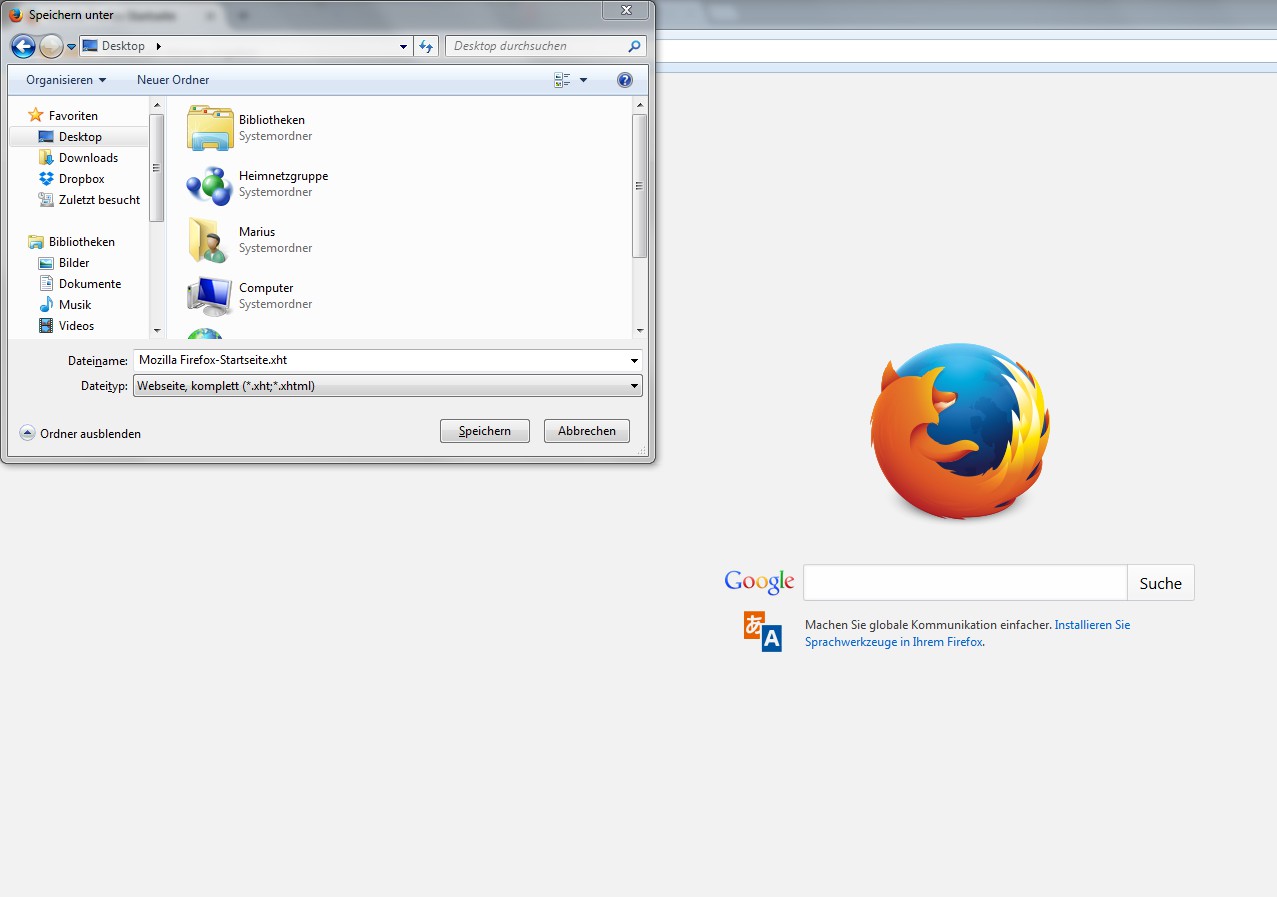
Task: Open the Organisieren menu
Action: pyautogui.click(x=66, y=80)
